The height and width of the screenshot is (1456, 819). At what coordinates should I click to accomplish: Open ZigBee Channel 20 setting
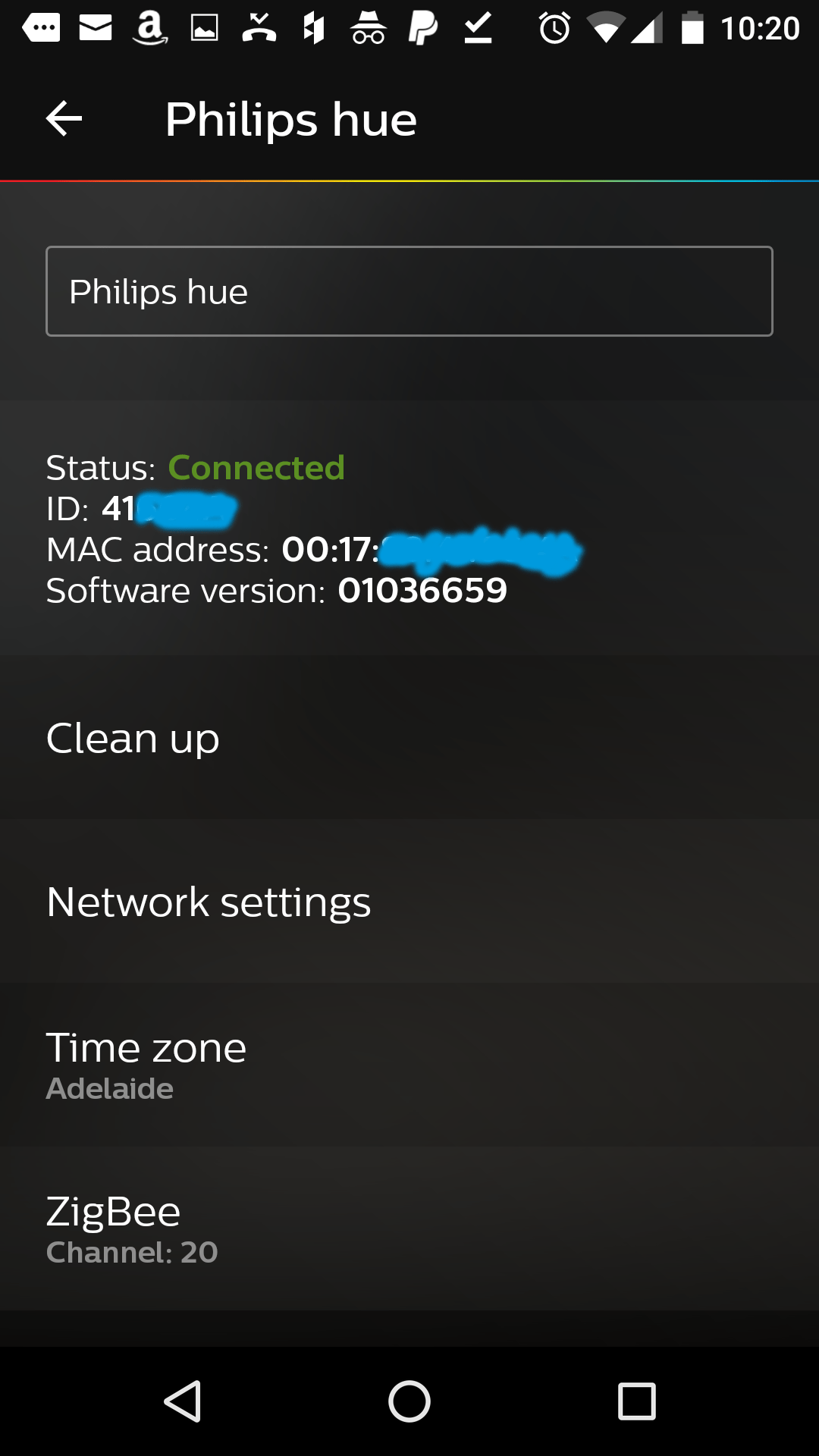[409, 1229]
